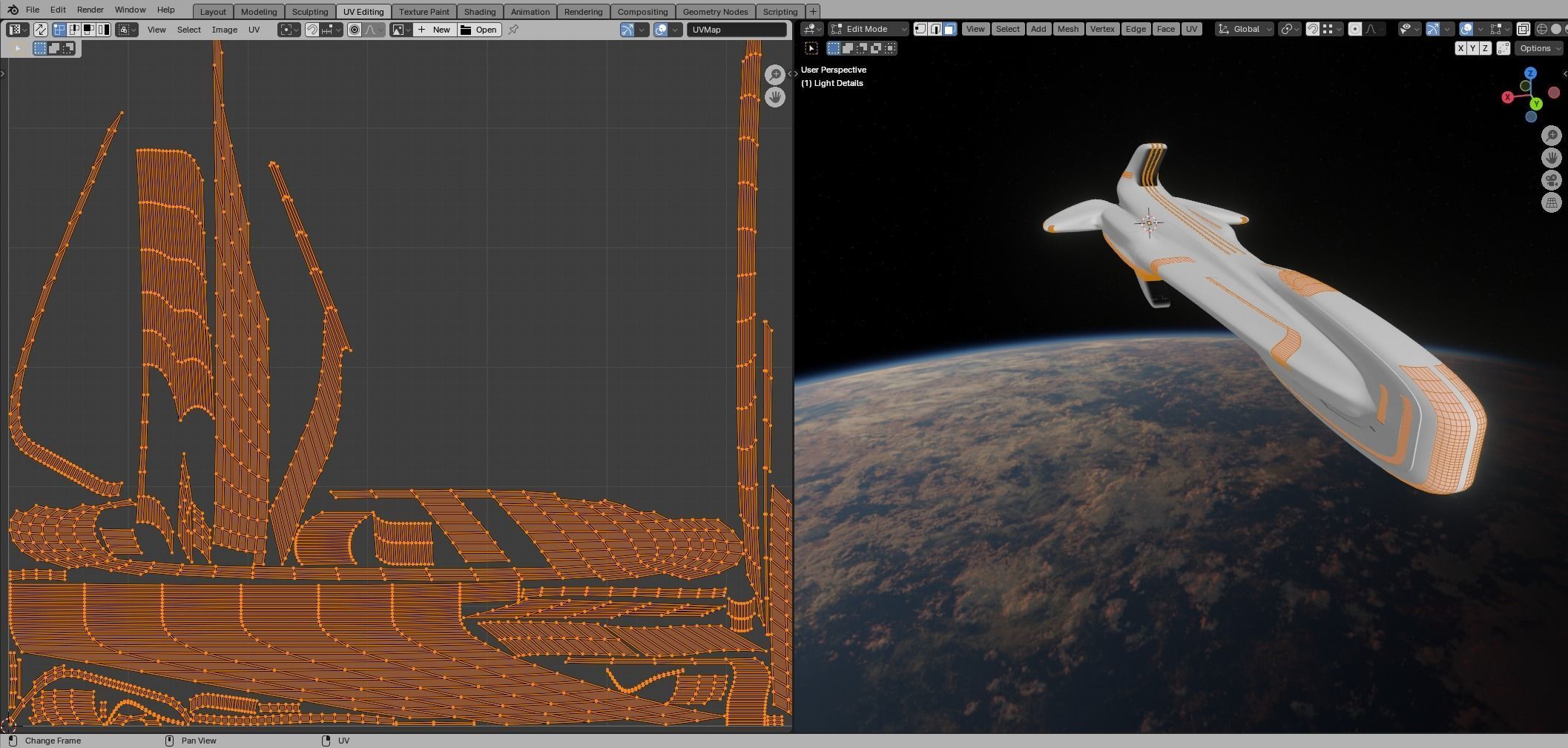Toggle snapping in the UV editor
This screenshot has height=748, width=1568.
(312, 30)
